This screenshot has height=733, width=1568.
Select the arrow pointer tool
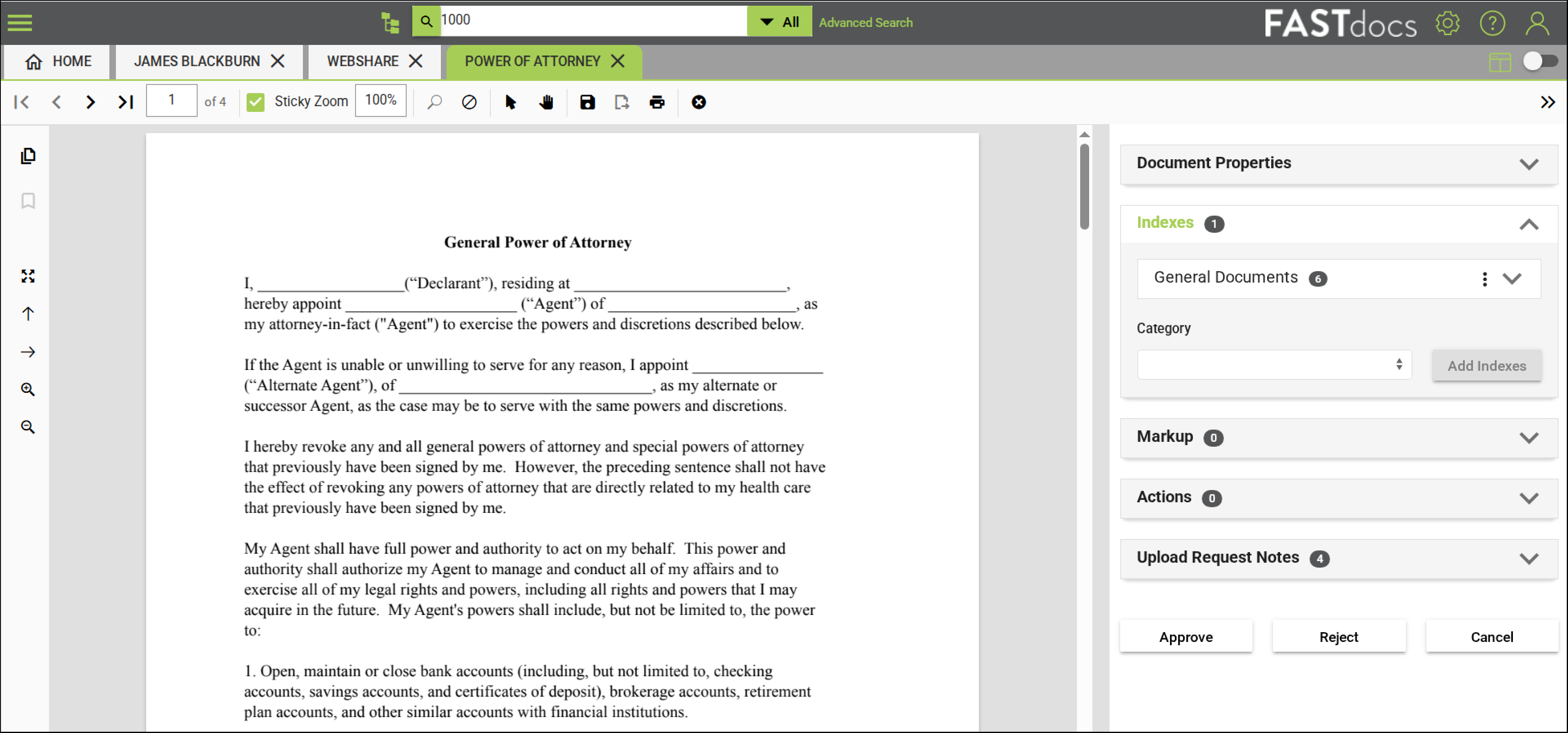coord(510,102)
